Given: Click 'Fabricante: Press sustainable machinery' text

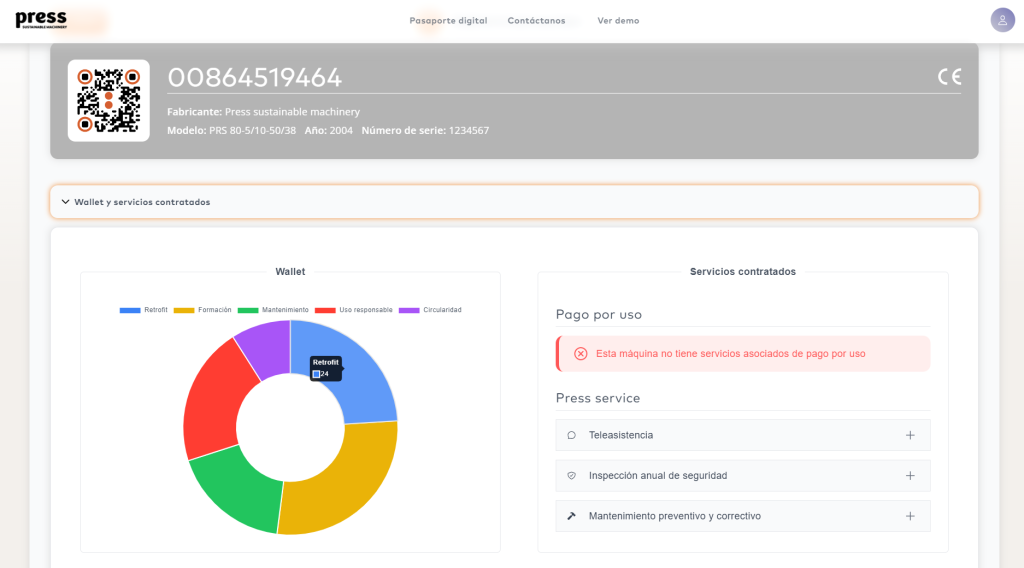Looking at the screenshot, I should pyautogui.click(x=263, y=112).
